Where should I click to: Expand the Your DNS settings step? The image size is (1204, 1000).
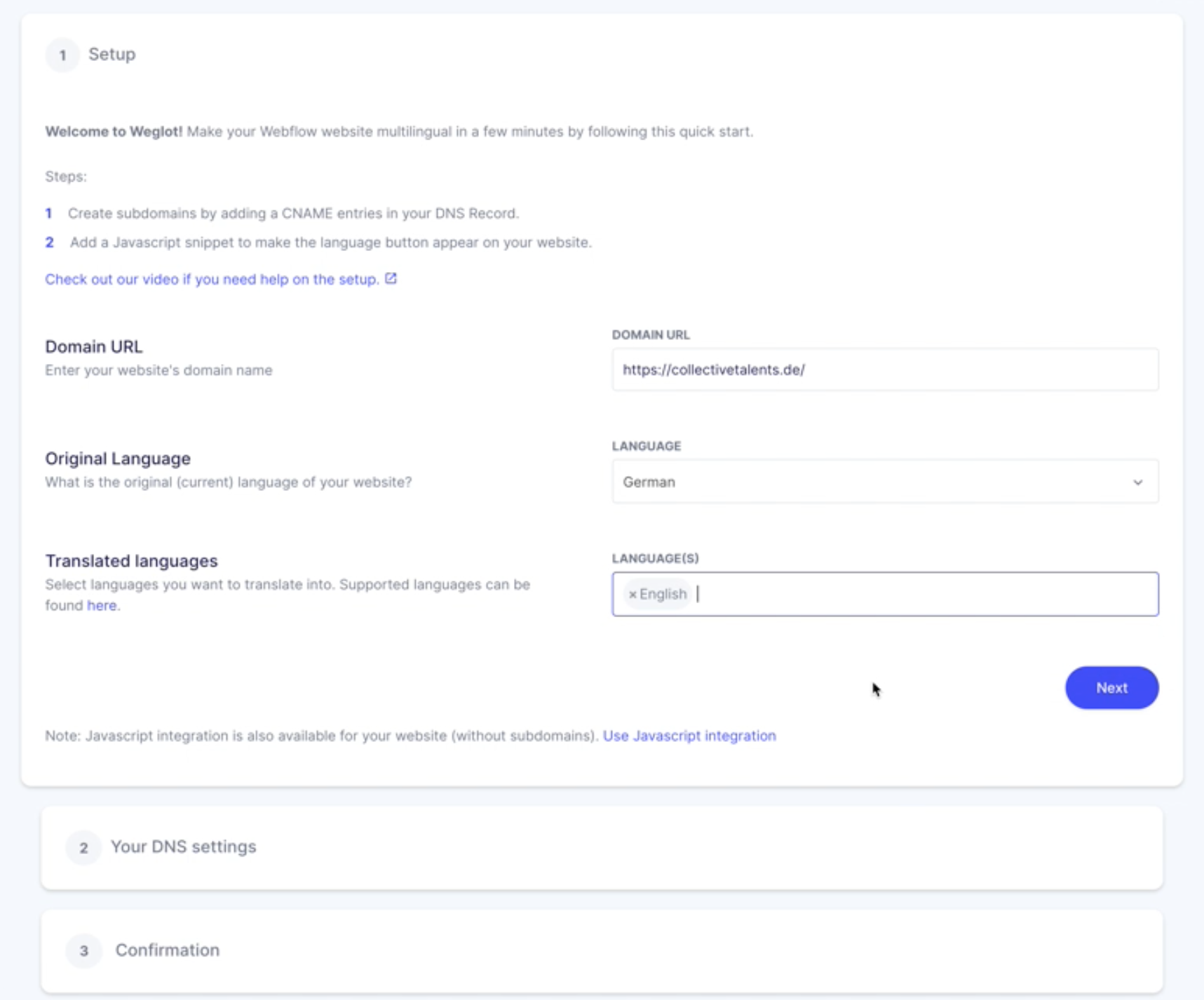click(602, 847)
